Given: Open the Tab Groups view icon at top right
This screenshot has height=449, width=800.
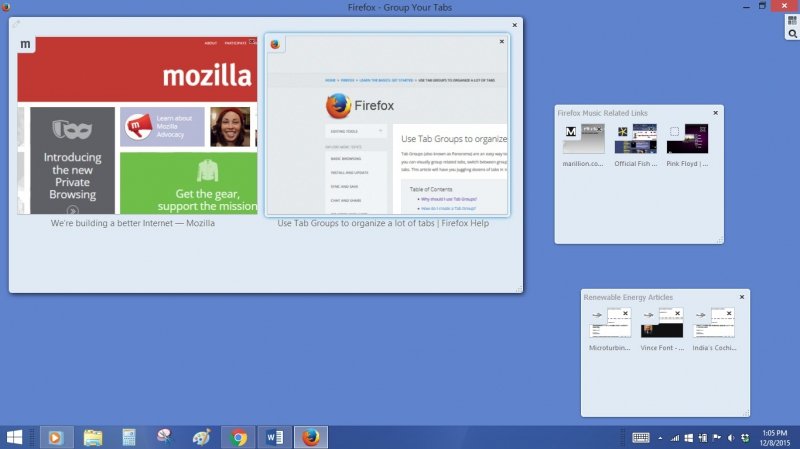Looking at the screenshot, I should 792,20.
